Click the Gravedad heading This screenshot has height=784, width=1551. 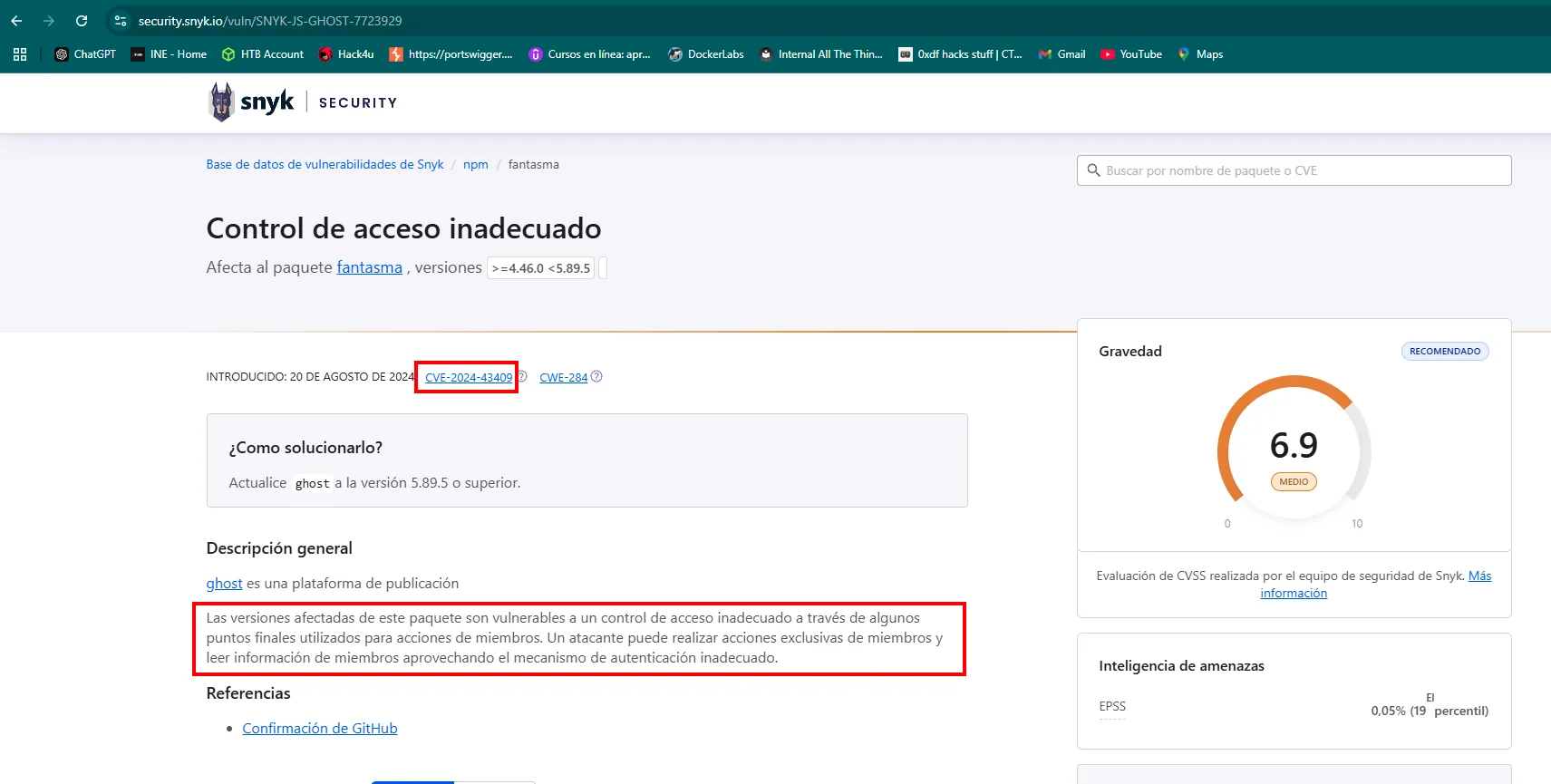[x=1129, y=352]
